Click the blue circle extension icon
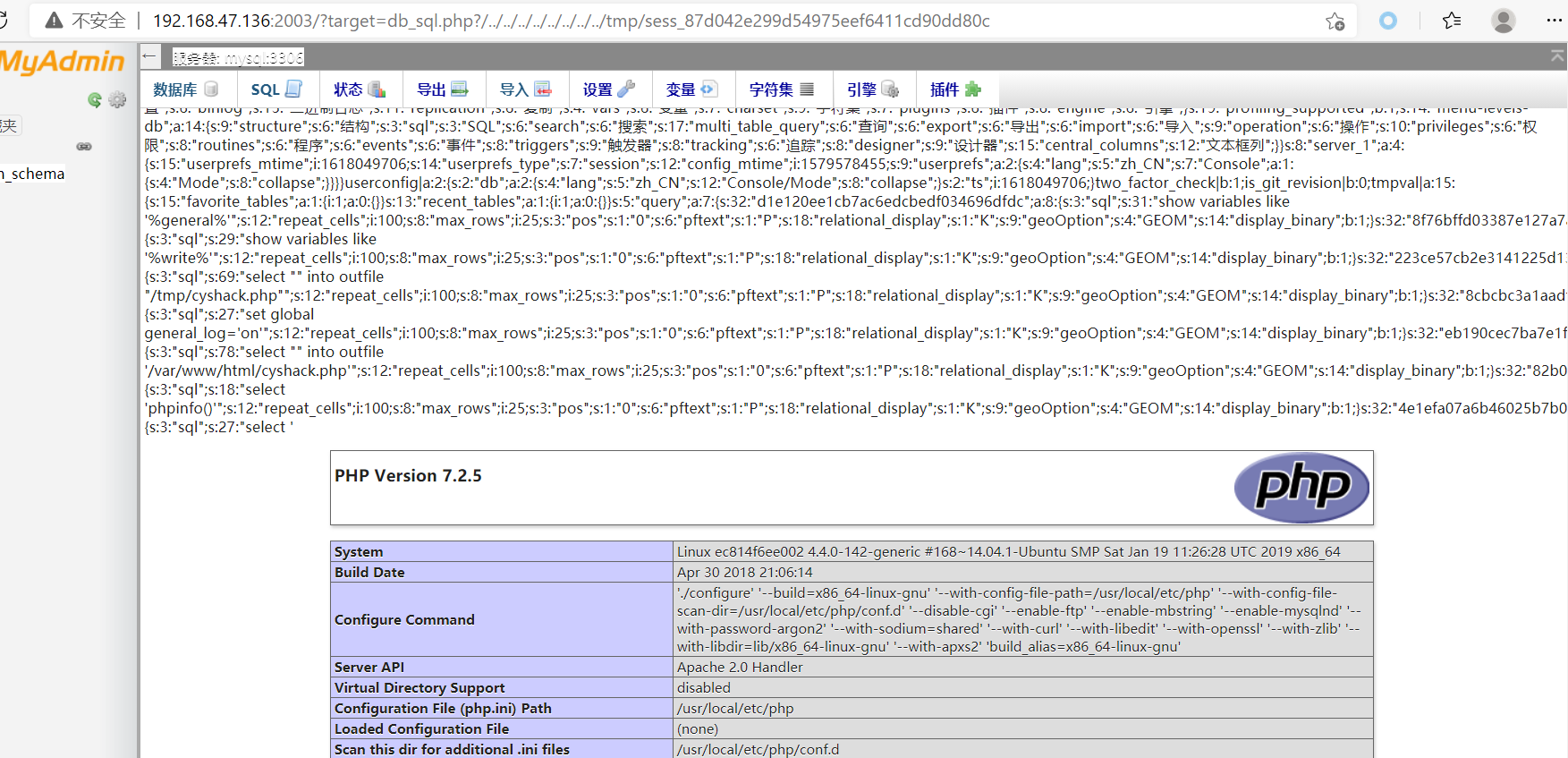This screenshot has height=758, width=1568. click(1388, 21)
